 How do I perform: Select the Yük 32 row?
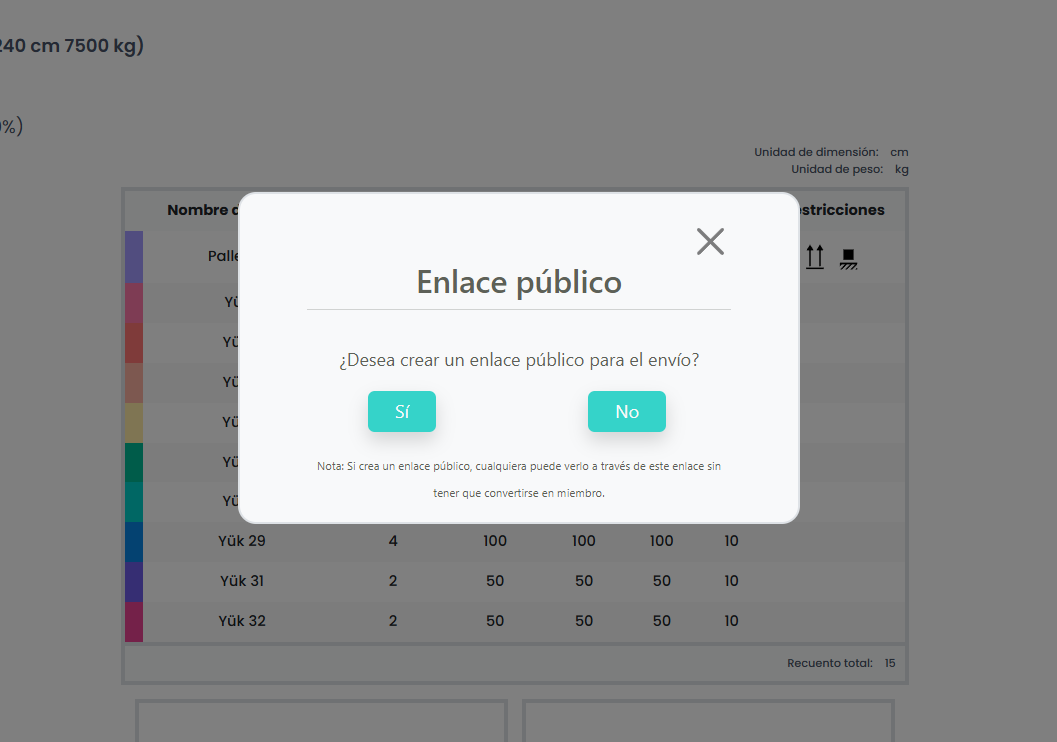(x=242, y=621)
